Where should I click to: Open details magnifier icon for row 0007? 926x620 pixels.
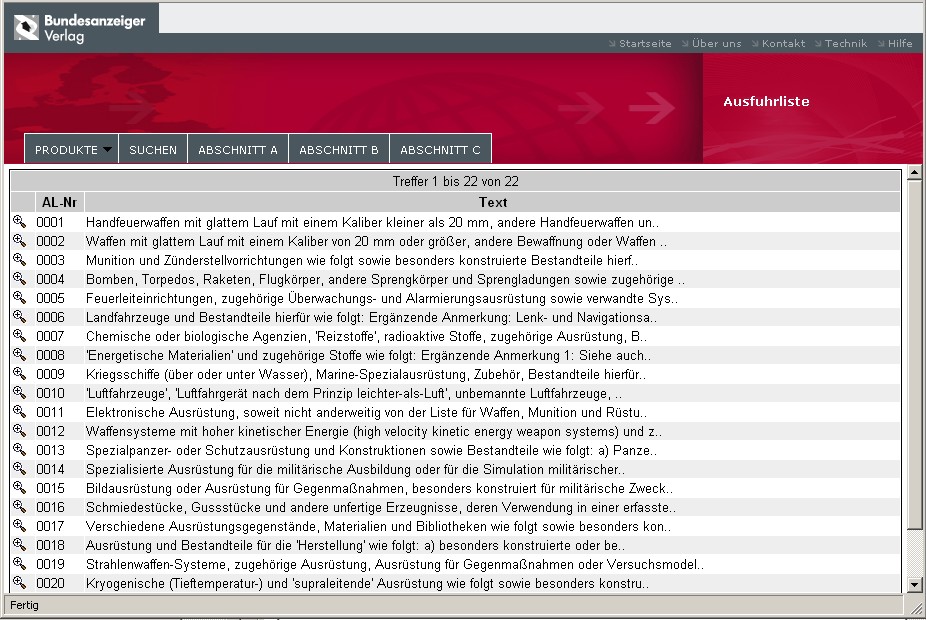point(19,336)
